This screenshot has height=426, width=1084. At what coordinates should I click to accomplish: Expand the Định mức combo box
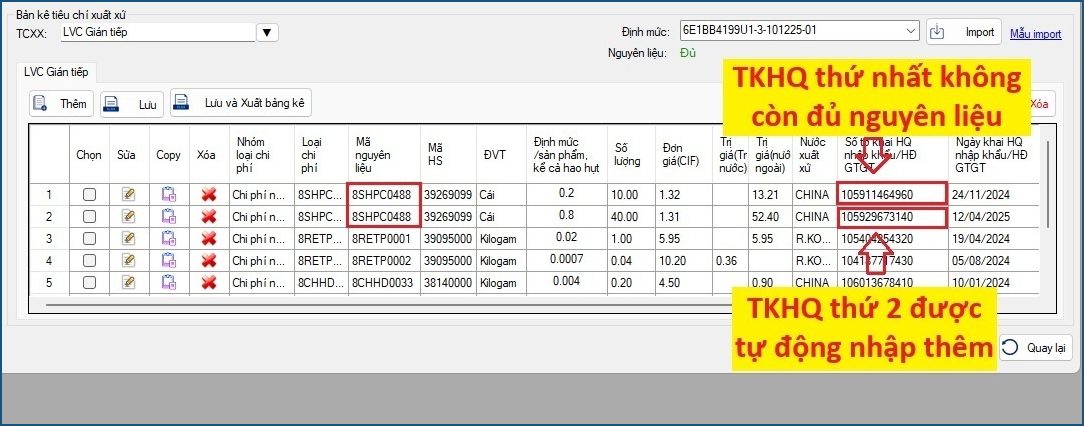[x=911, y=31]
